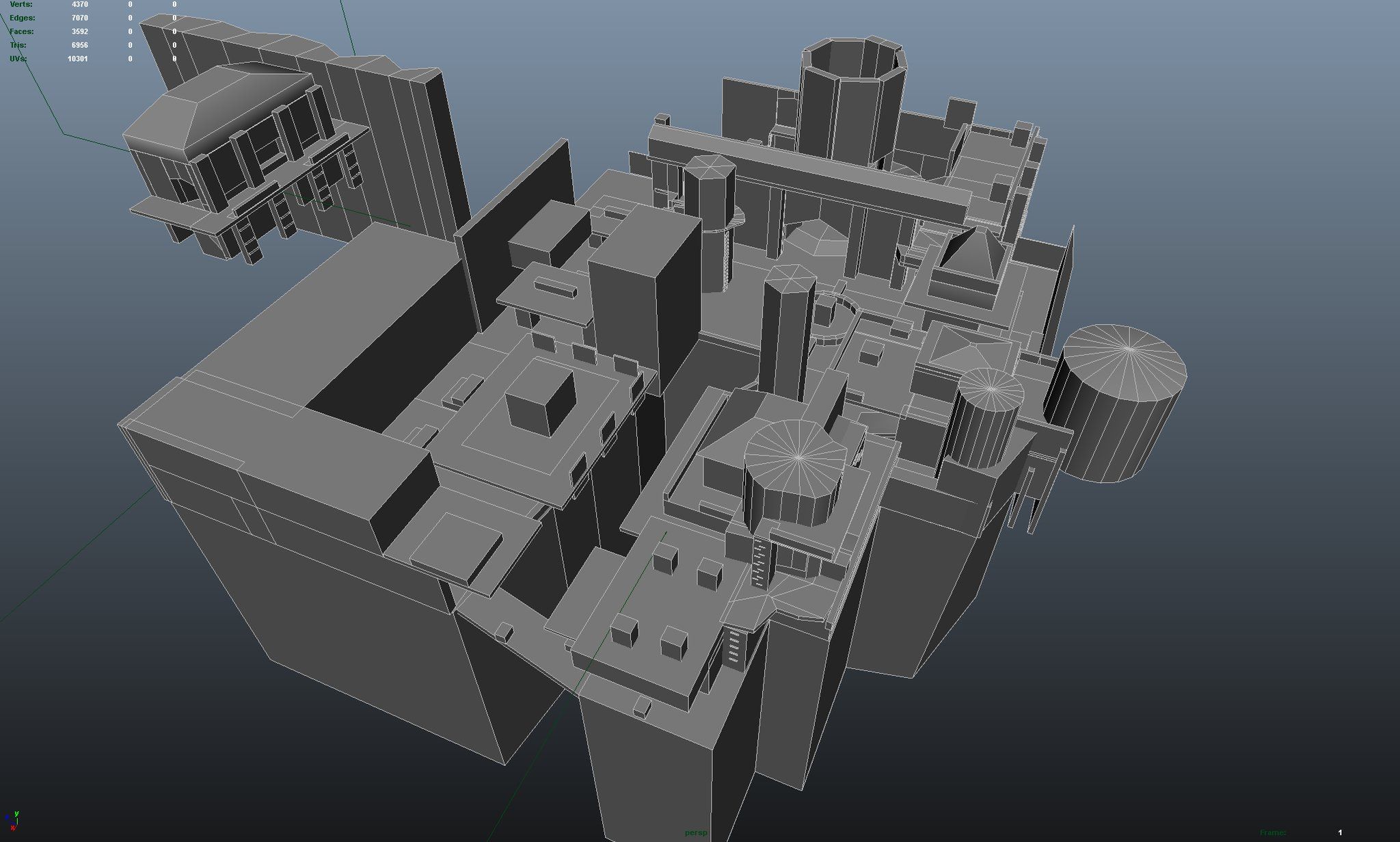Click the current frame number 1
The height and width of the screenshot is (842, 1400).
tap(1340, 832)
